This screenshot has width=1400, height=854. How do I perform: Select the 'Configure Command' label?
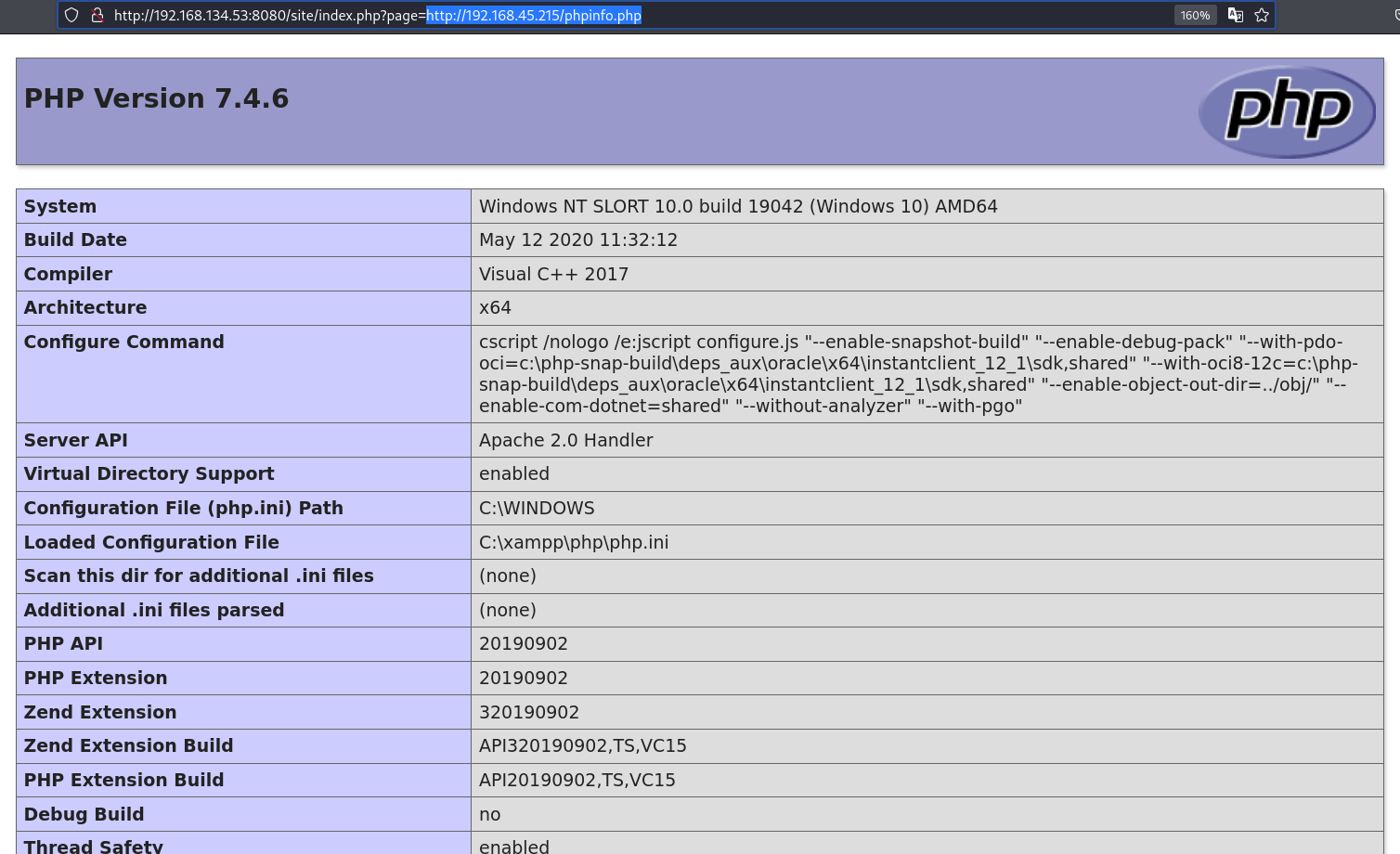(123, 342)
